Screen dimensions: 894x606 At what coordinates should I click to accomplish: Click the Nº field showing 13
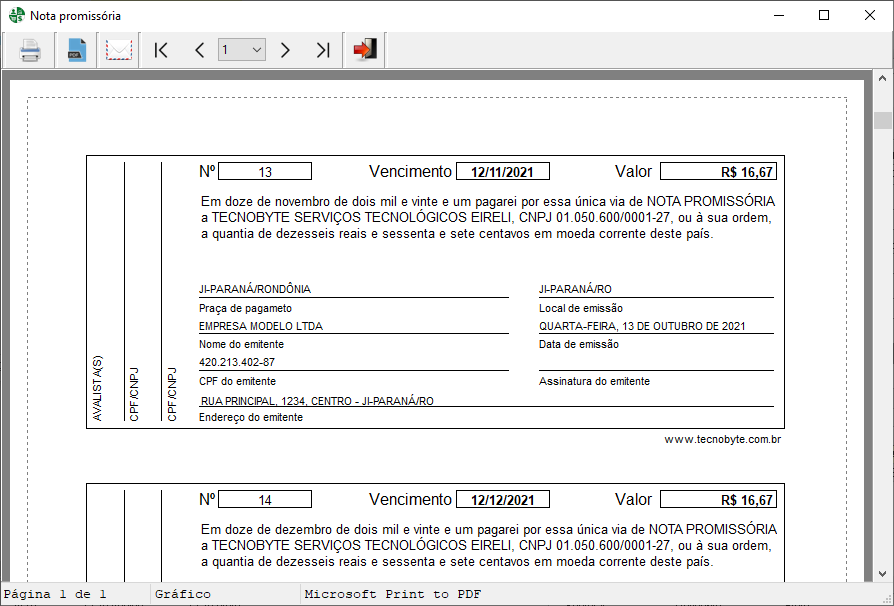click(265, 170)
